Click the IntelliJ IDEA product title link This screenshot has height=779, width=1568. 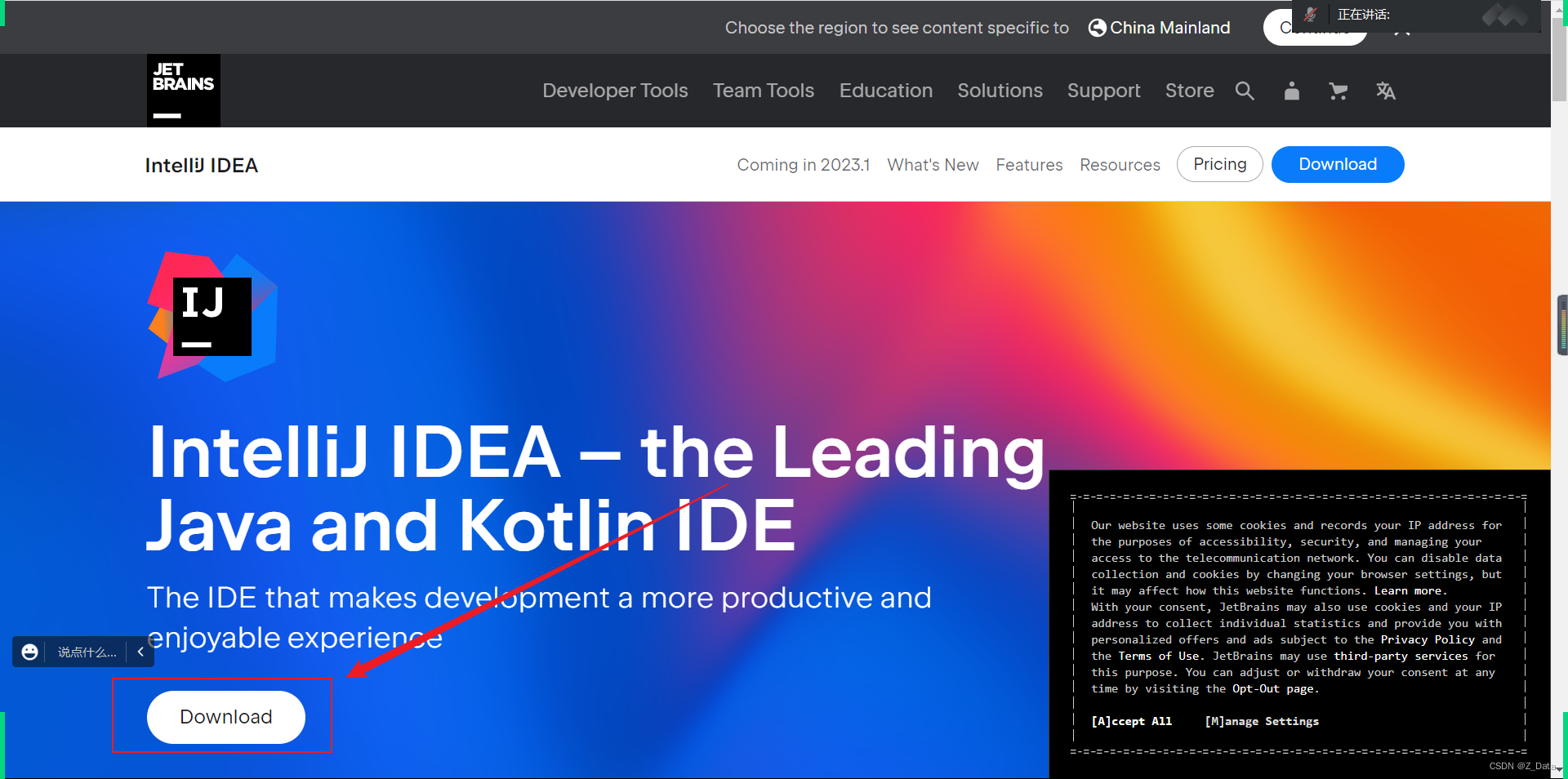[201, 166]
